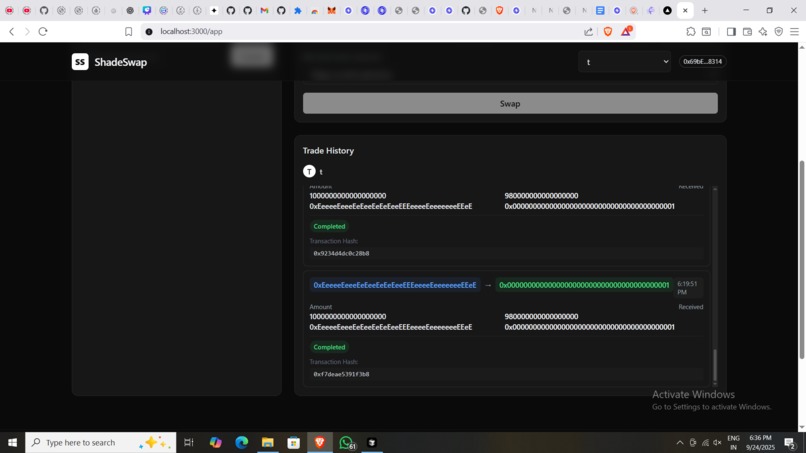806x453 pixels.
Task: Switch to the Vercel black triangle tab
Action: (667, 10)
